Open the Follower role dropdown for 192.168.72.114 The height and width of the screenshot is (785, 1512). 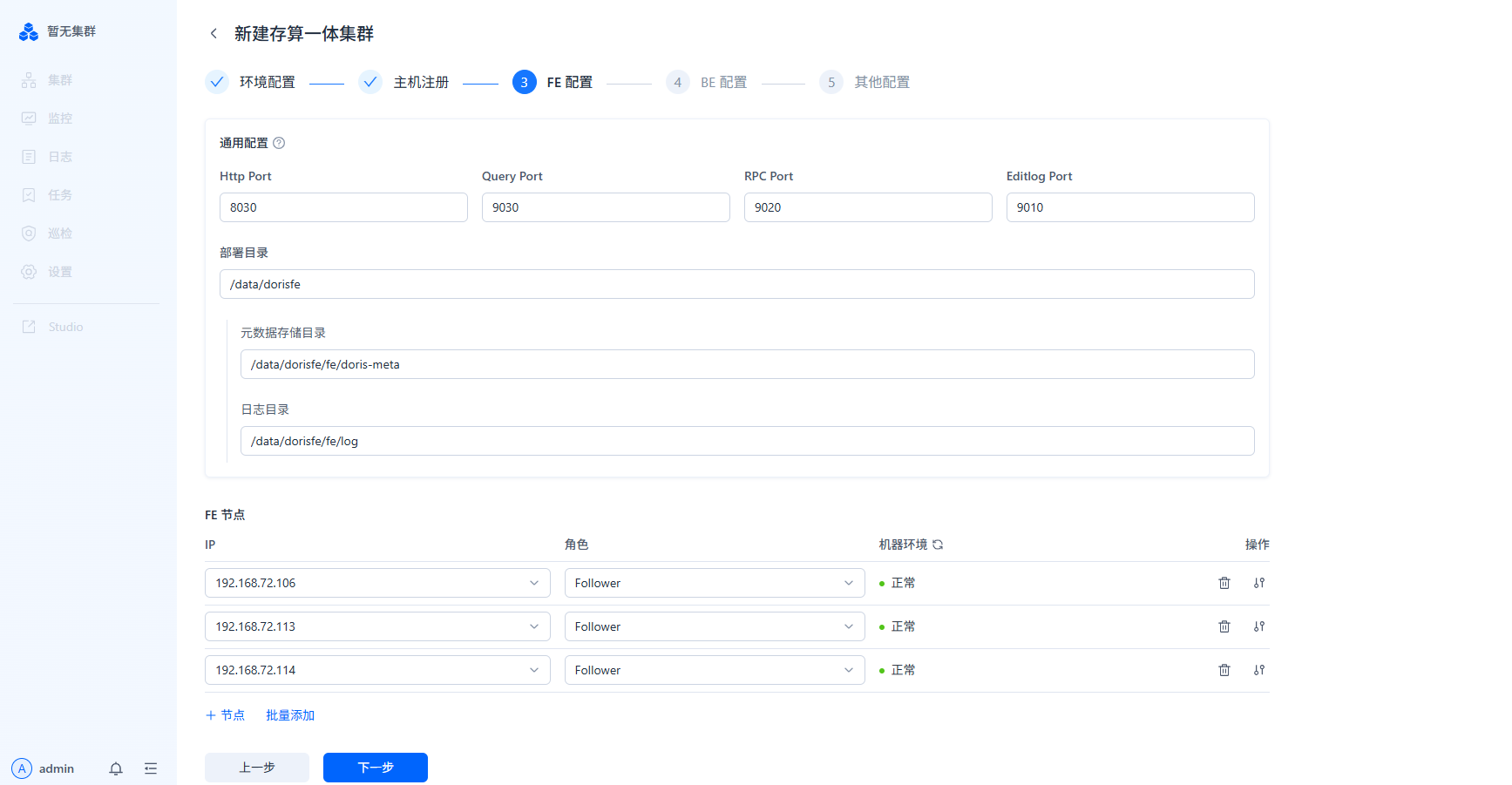(x=714, y=670)
